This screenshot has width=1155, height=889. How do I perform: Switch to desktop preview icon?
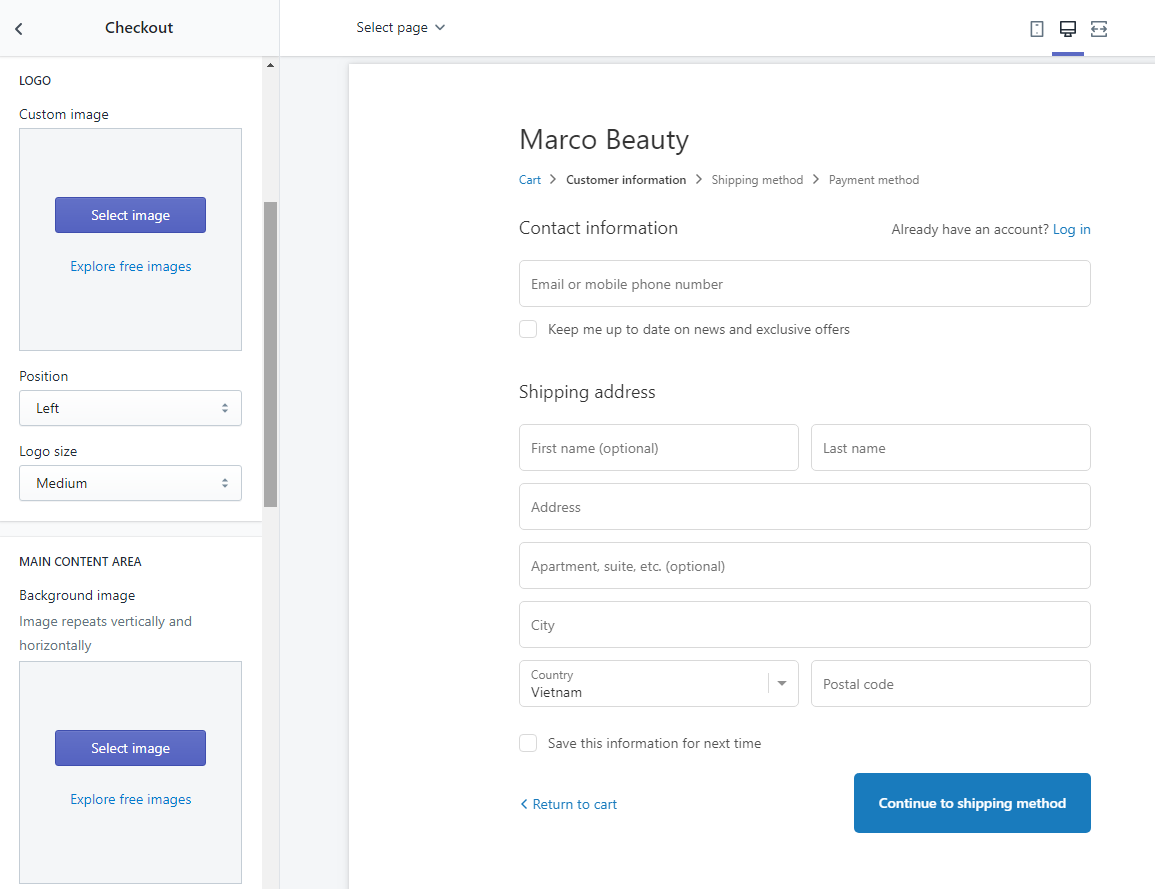point(1067,28)
